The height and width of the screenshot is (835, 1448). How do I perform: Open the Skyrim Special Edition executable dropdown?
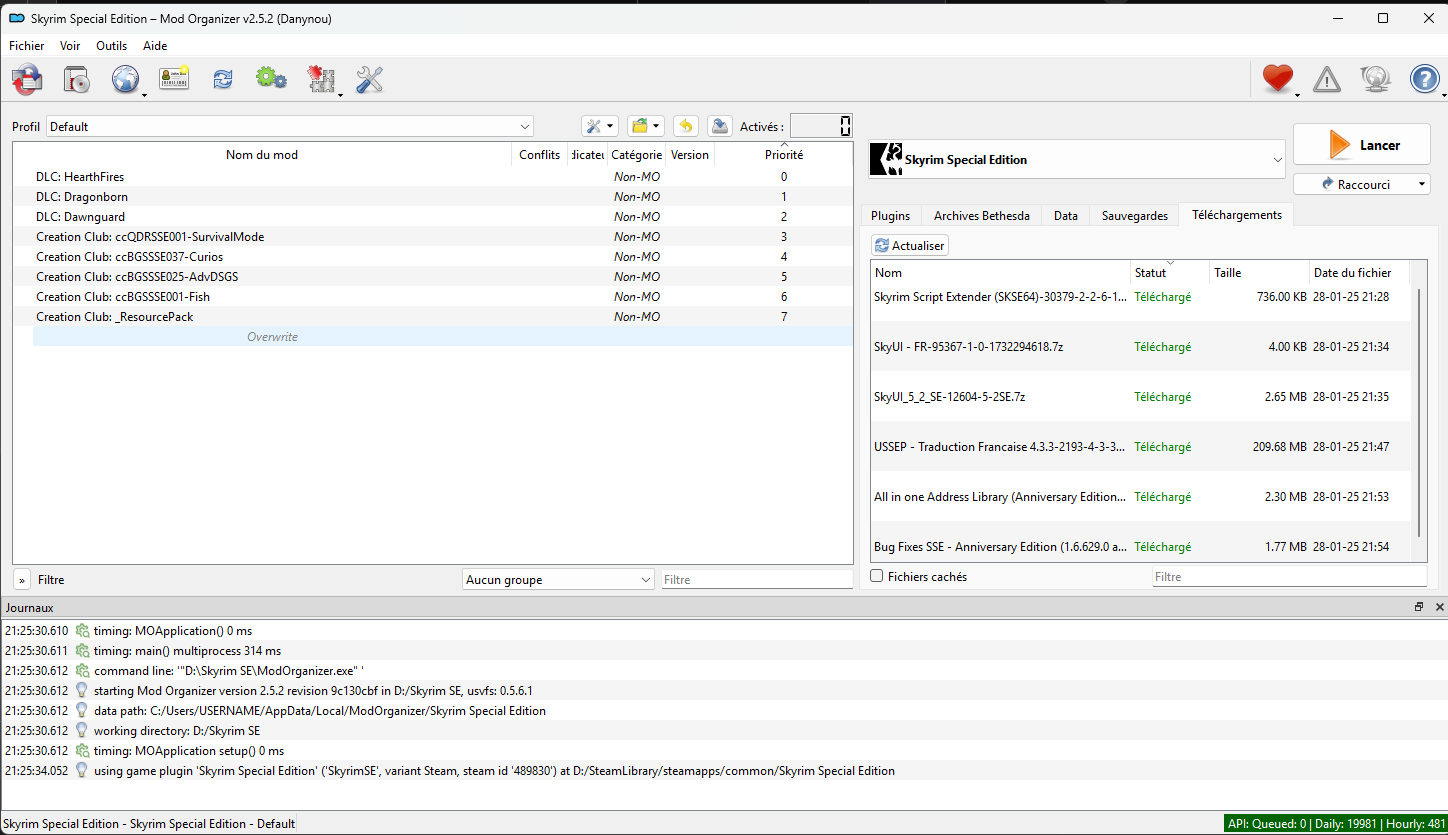pos(1077,159)
